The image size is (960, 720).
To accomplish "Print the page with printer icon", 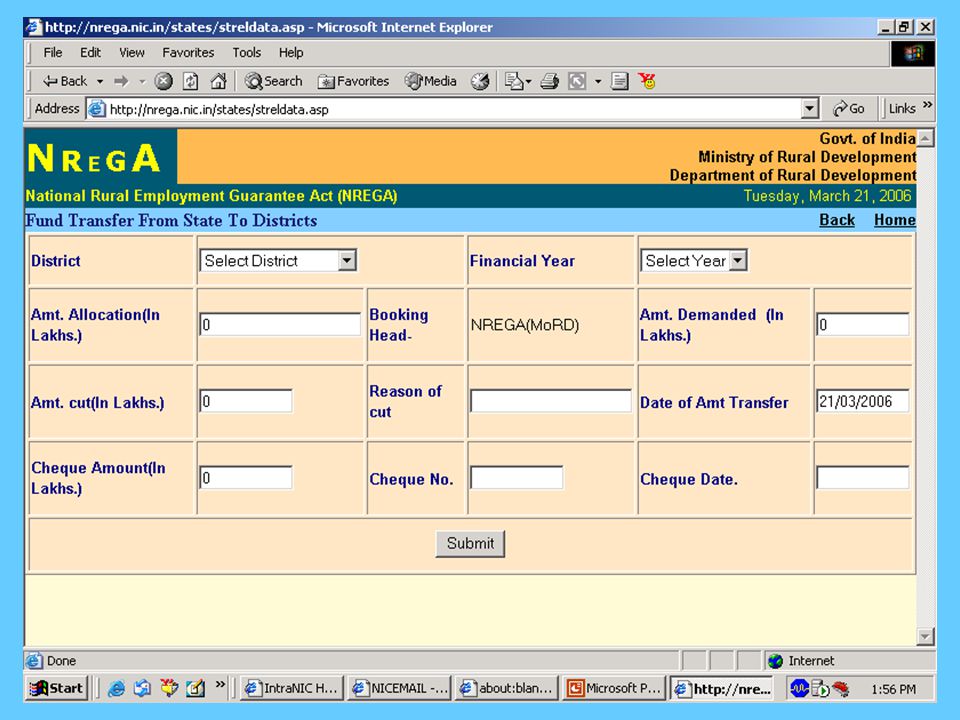I will (549, 81).
